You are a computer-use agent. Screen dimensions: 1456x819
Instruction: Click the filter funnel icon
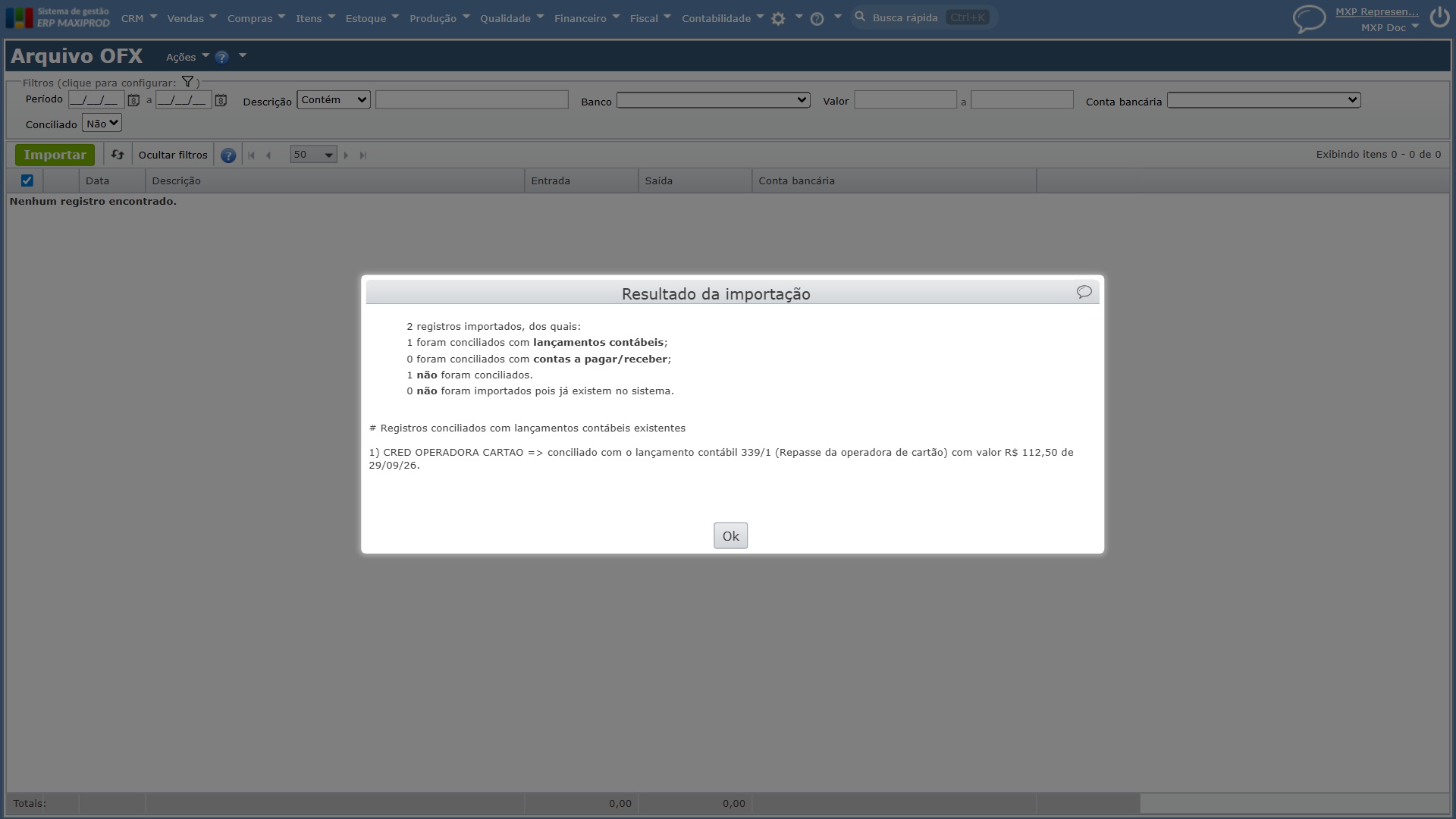point(187,82)
